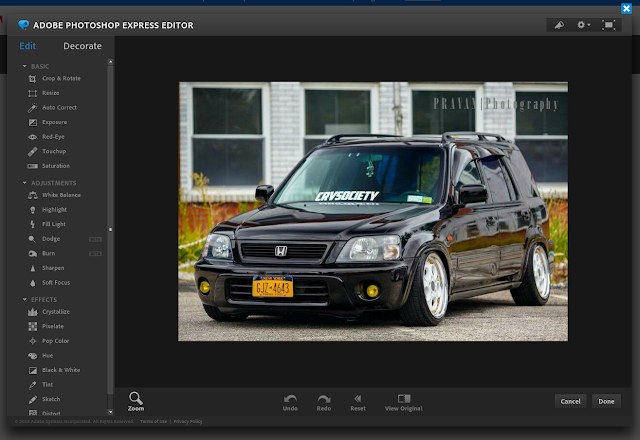Collapse the ADJUSTMENTS section
The image size is (640, 440).
pyautogui.click(x=24, y=183)
